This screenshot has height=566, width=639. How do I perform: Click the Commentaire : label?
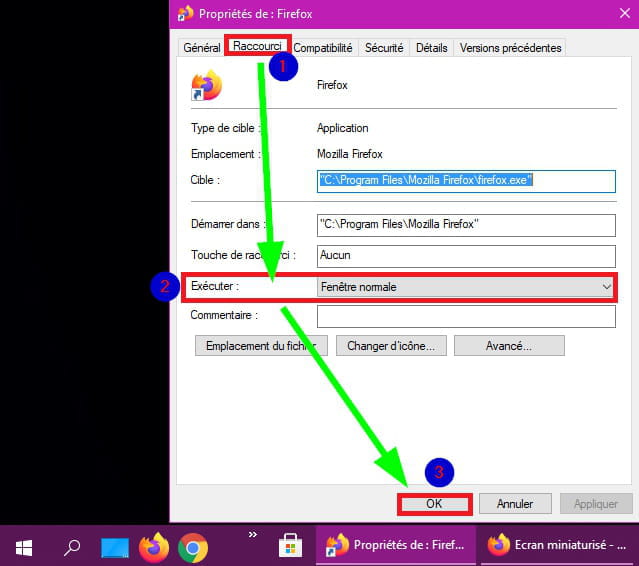pyautogui.click(x=224, y=315)
